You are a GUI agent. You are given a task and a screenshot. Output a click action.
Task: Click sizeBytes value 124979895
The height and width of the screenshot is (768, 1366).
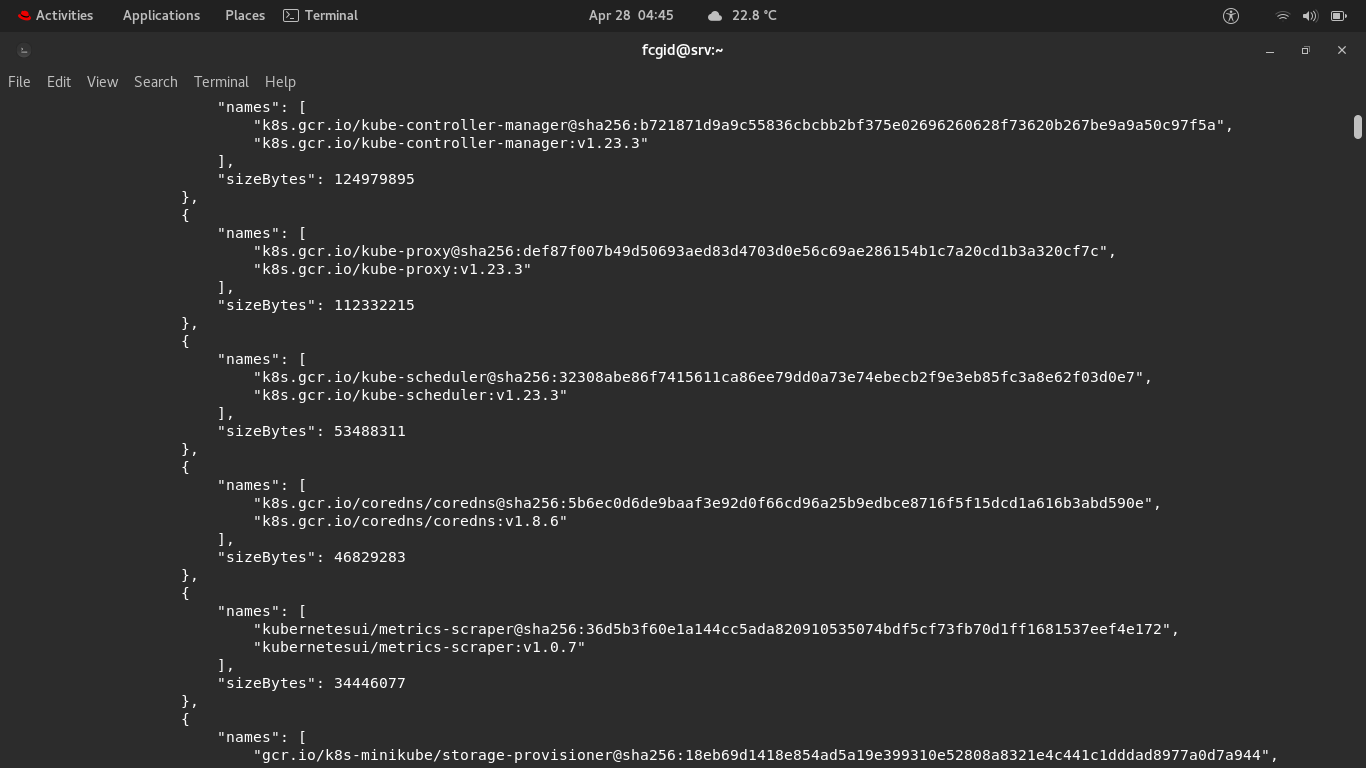(374, 179)
